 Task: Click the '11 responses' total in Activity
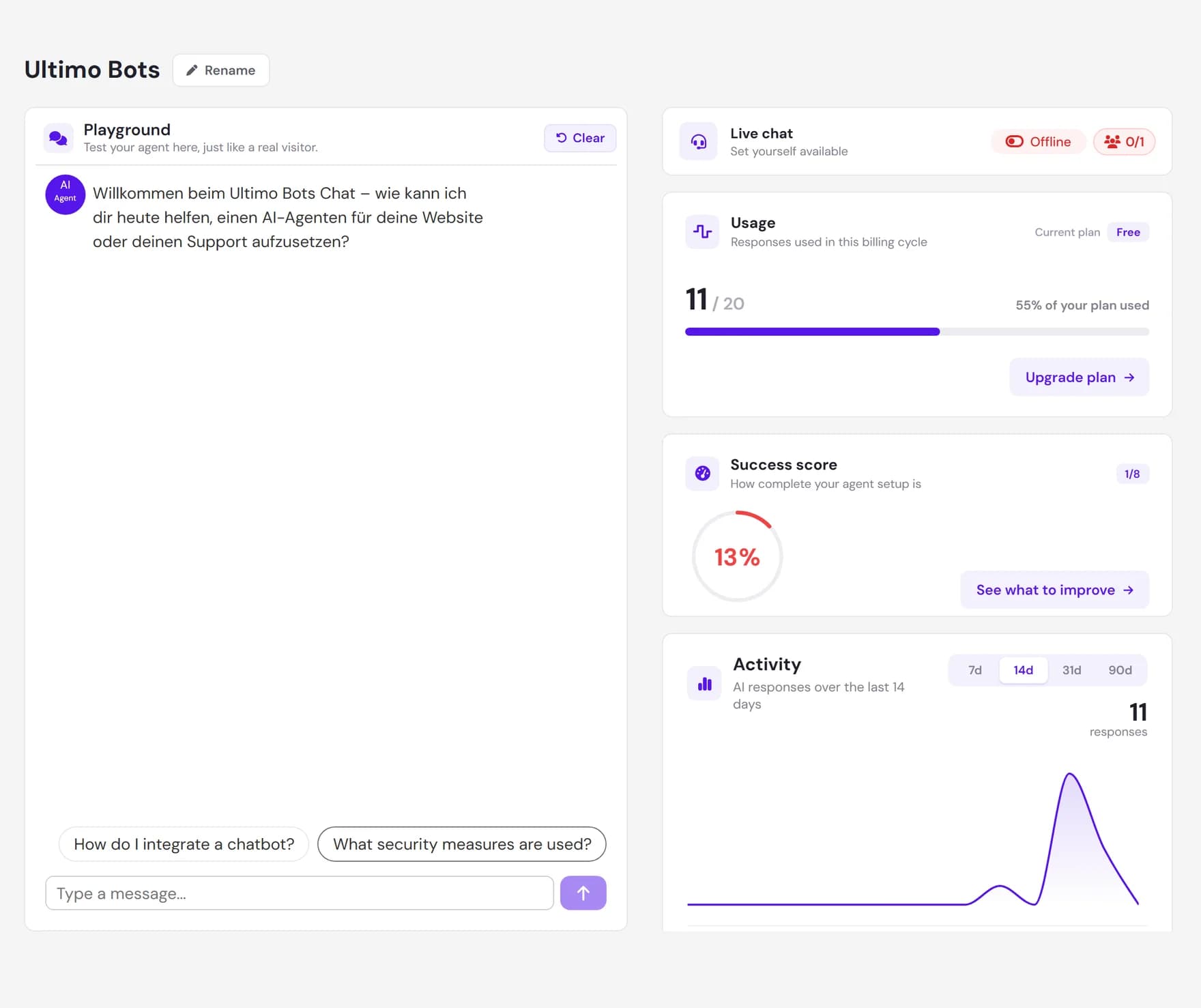(x=1118, y=720)
